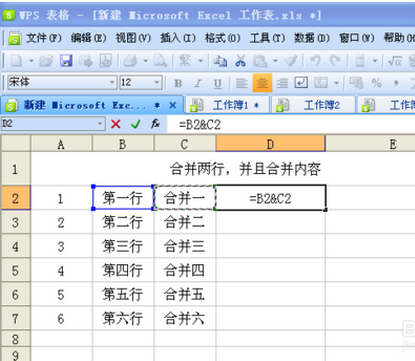Open the 窗口(W) menu
This screenshot has height=361, width=415.
[357, 38]
